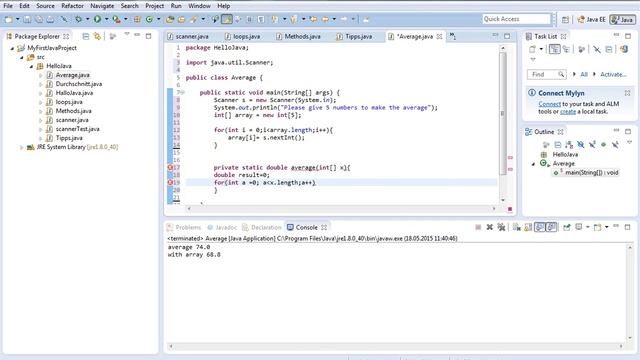Click Synchronize Changed icon in Task List
Image resolution: width=640 pixels, height=360 pixels.
pos(624,49)
